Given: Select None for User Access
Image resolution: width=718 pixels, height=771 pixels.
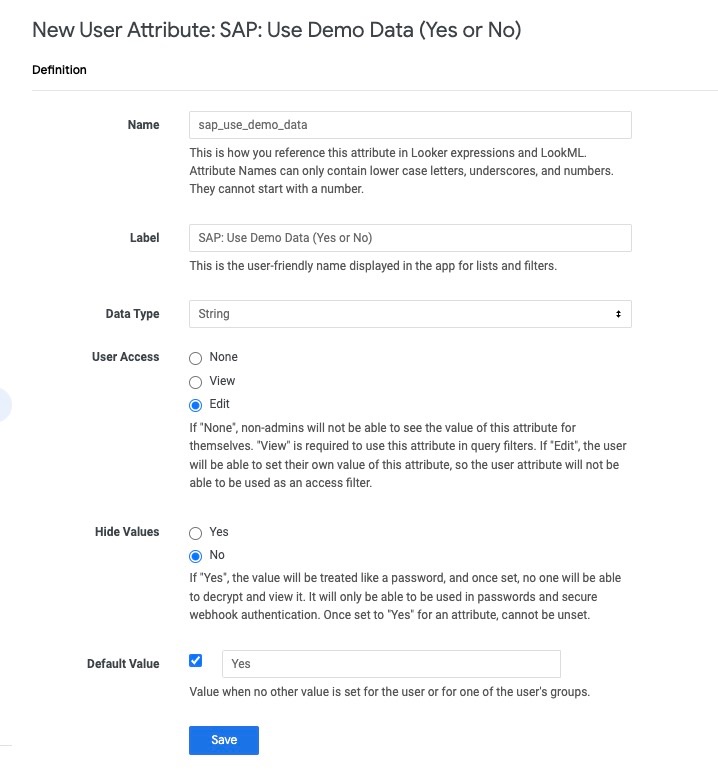Looking at the screenshot, I should (x=195, y=358).
